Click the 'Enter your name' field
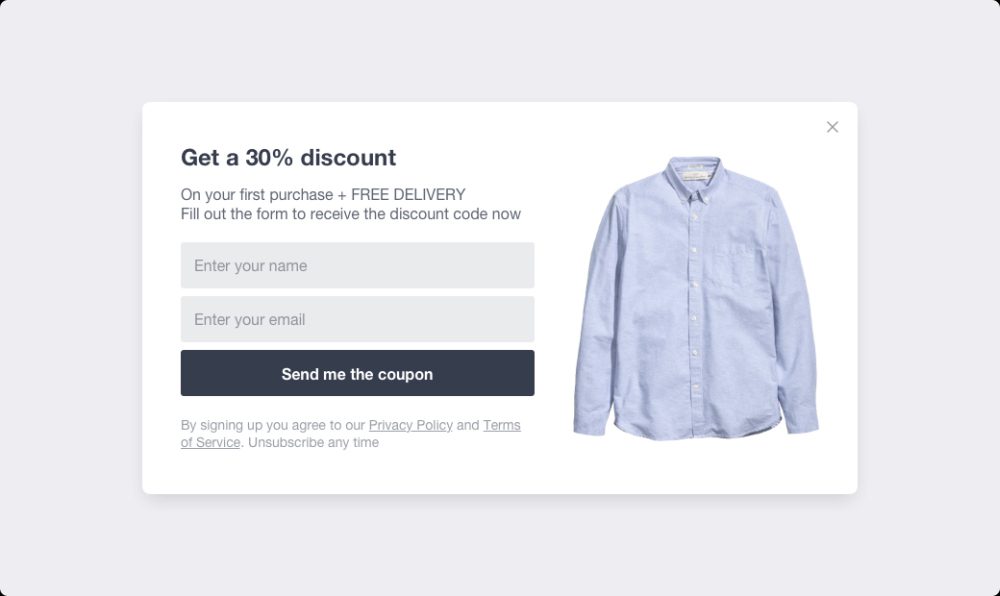 (357, 266)
